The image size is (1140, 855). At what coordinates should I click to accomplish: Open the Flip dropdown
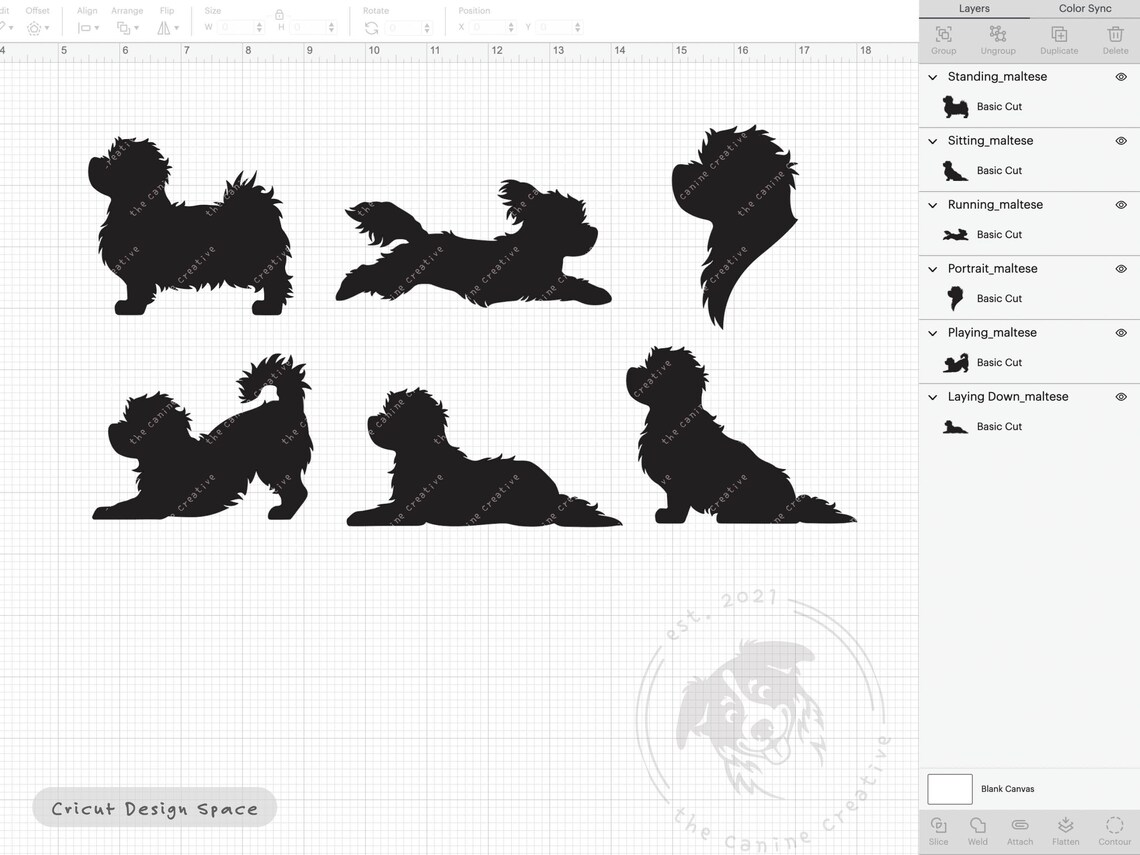click(167, 27)
